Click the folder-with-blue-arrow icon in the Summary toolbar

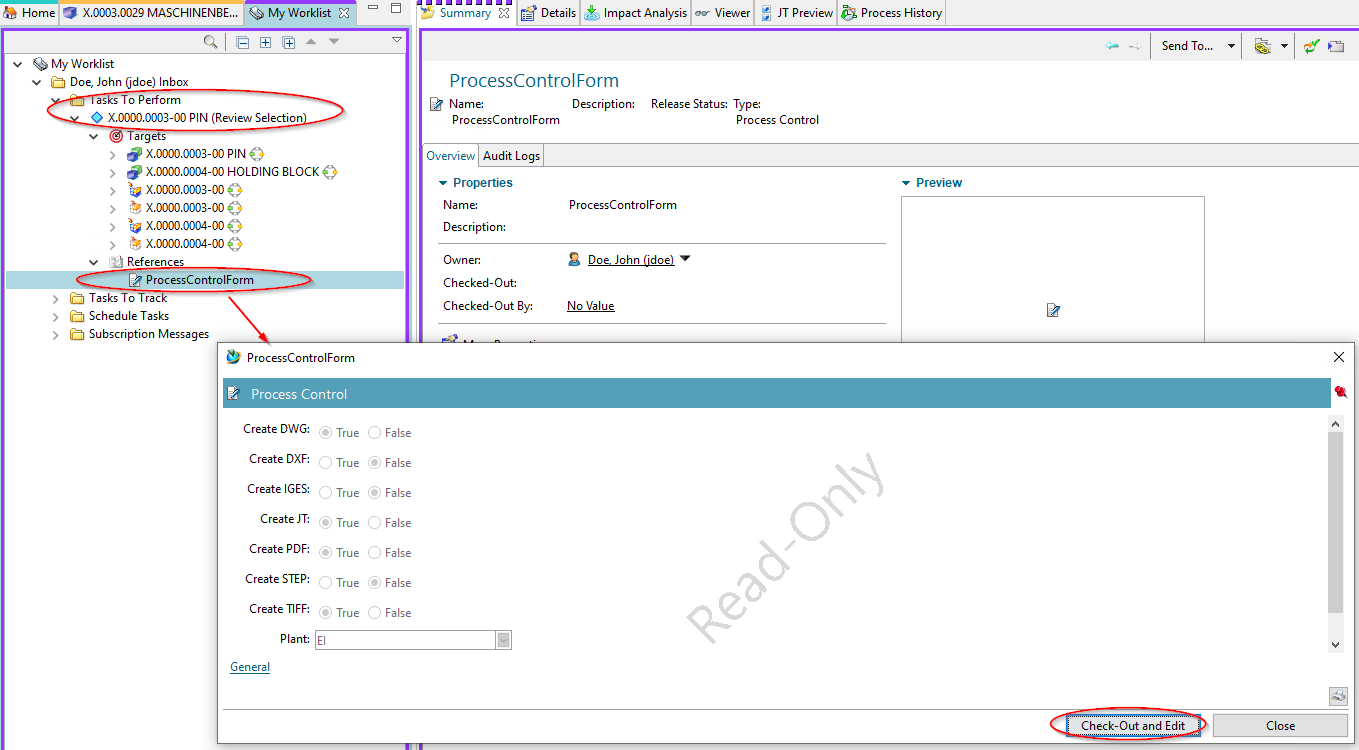(x=1335, y=46)
